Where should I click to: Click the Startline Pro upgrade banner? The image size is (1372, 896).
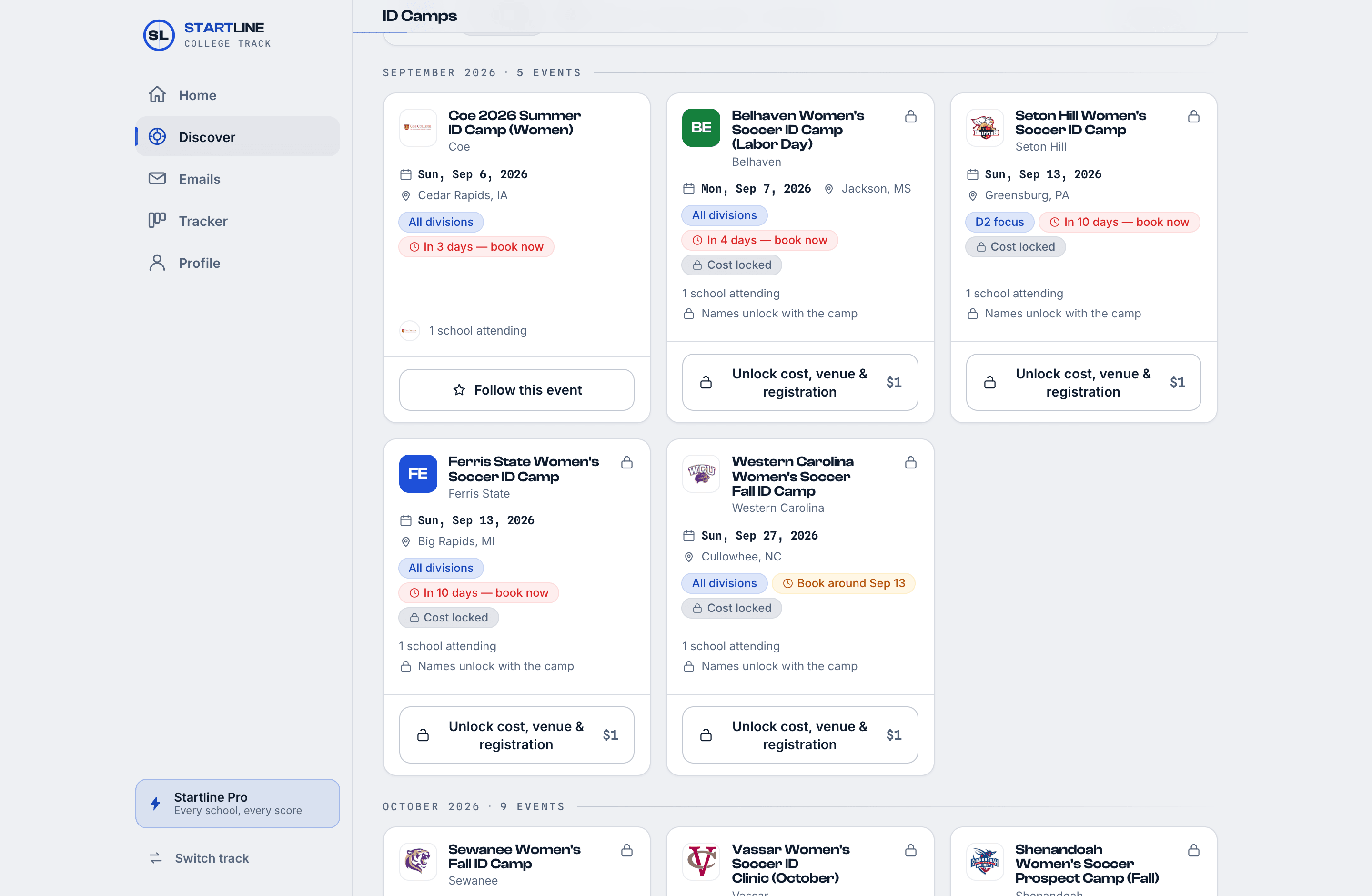click(x=238, y=803)
